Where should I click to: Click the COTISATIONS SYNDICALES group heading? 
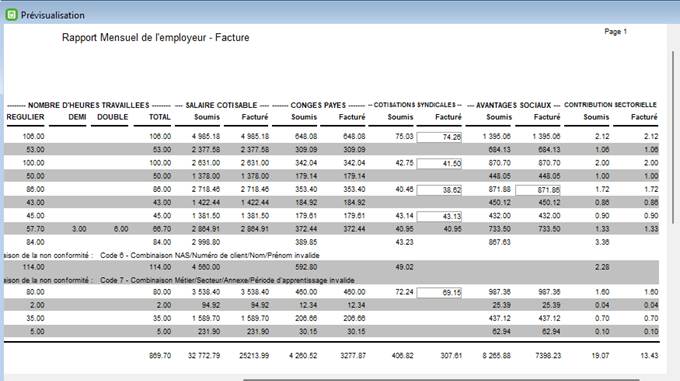[x=415, y=105]
